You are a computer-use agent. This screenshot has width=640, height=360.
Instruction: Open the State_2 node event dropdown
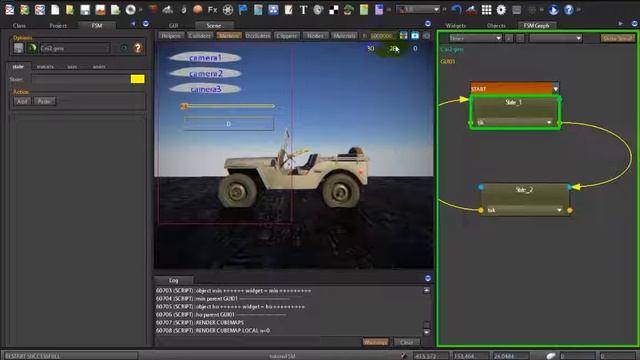coord(559,210)
